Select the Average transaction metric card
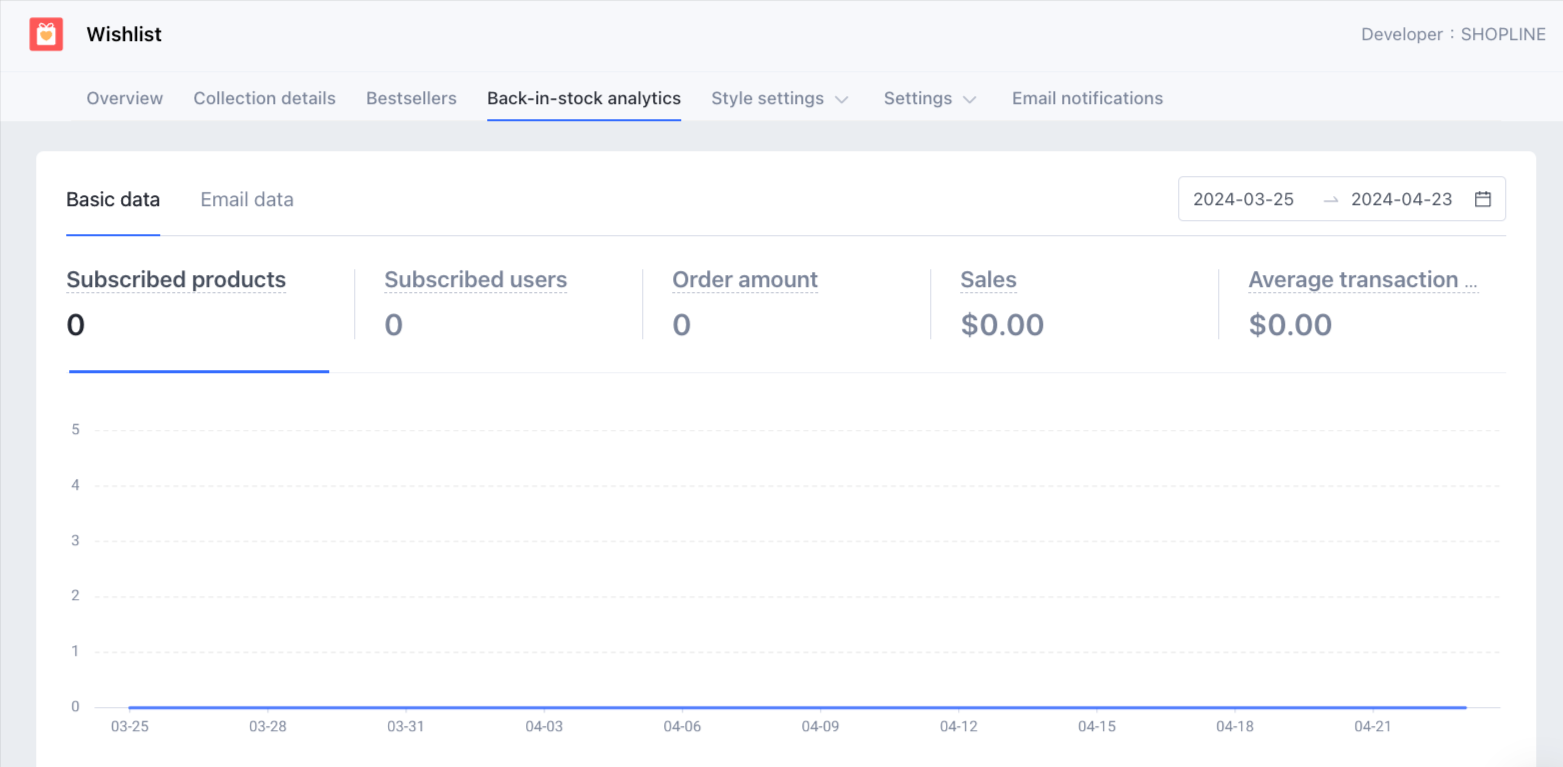The height and width of the screenshot is (767, 1563). [1362, 303]
